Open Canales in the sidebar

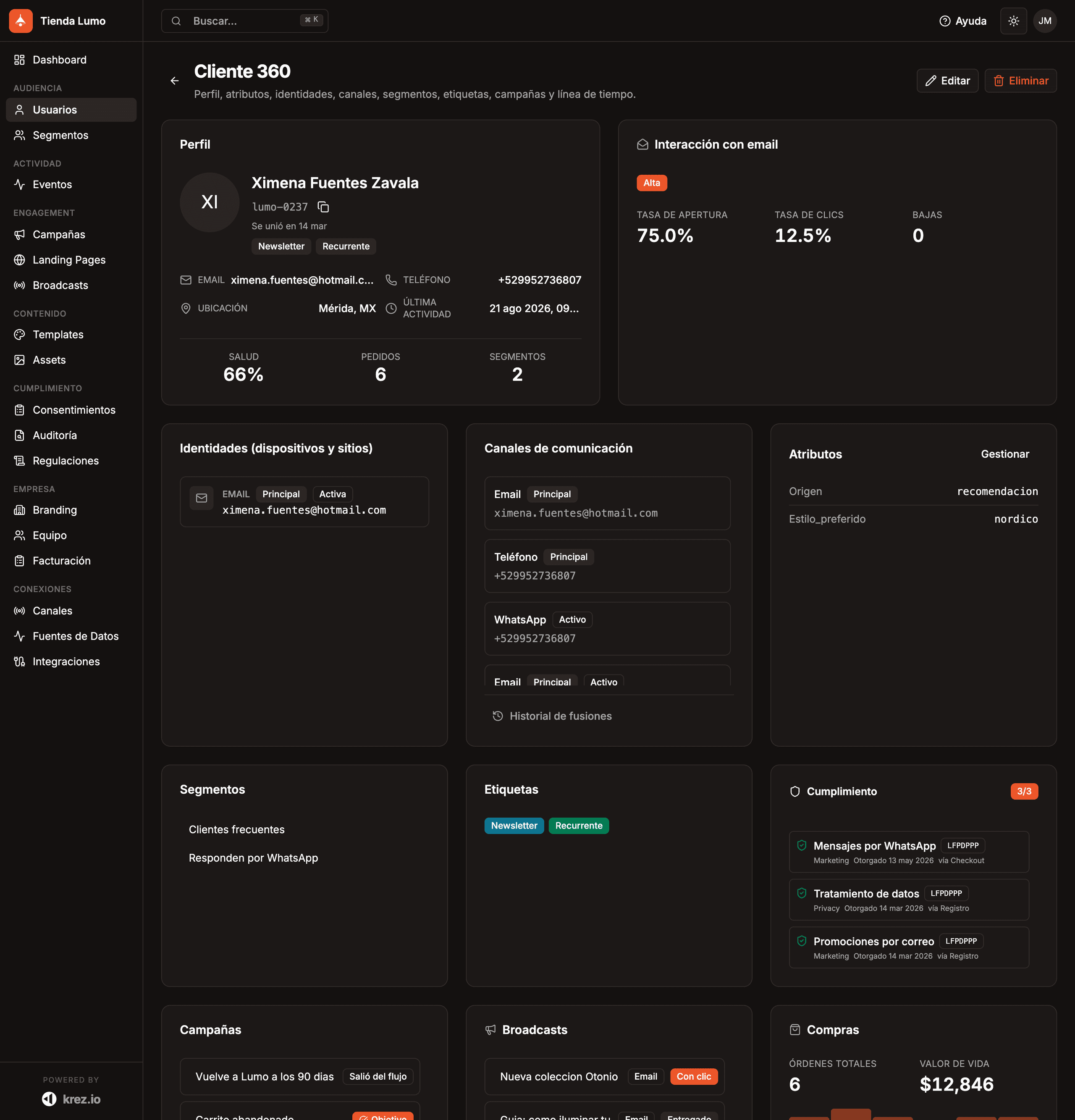coord(71,611)
